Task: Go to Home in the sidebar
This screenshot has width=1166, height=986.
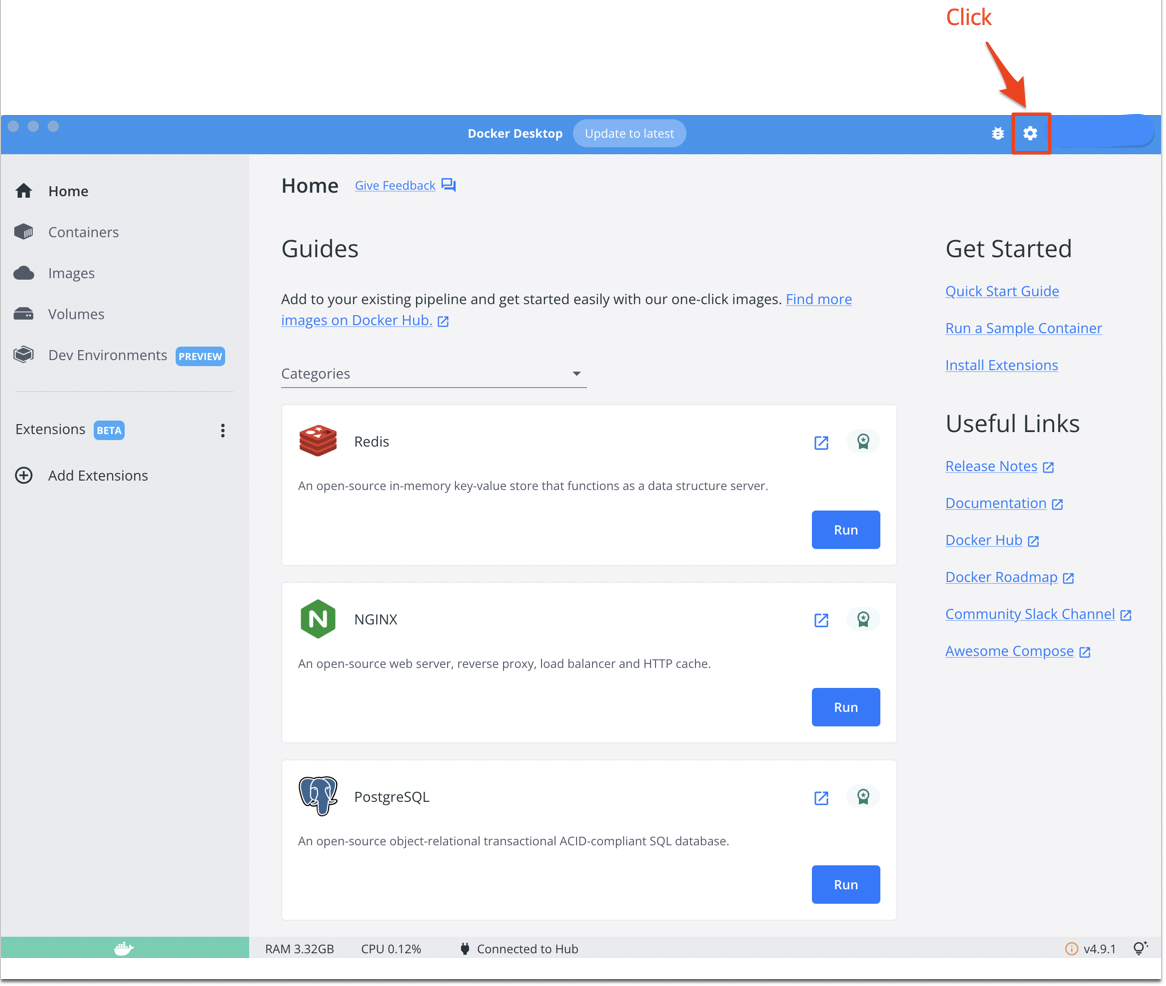Action: (68, 191)
